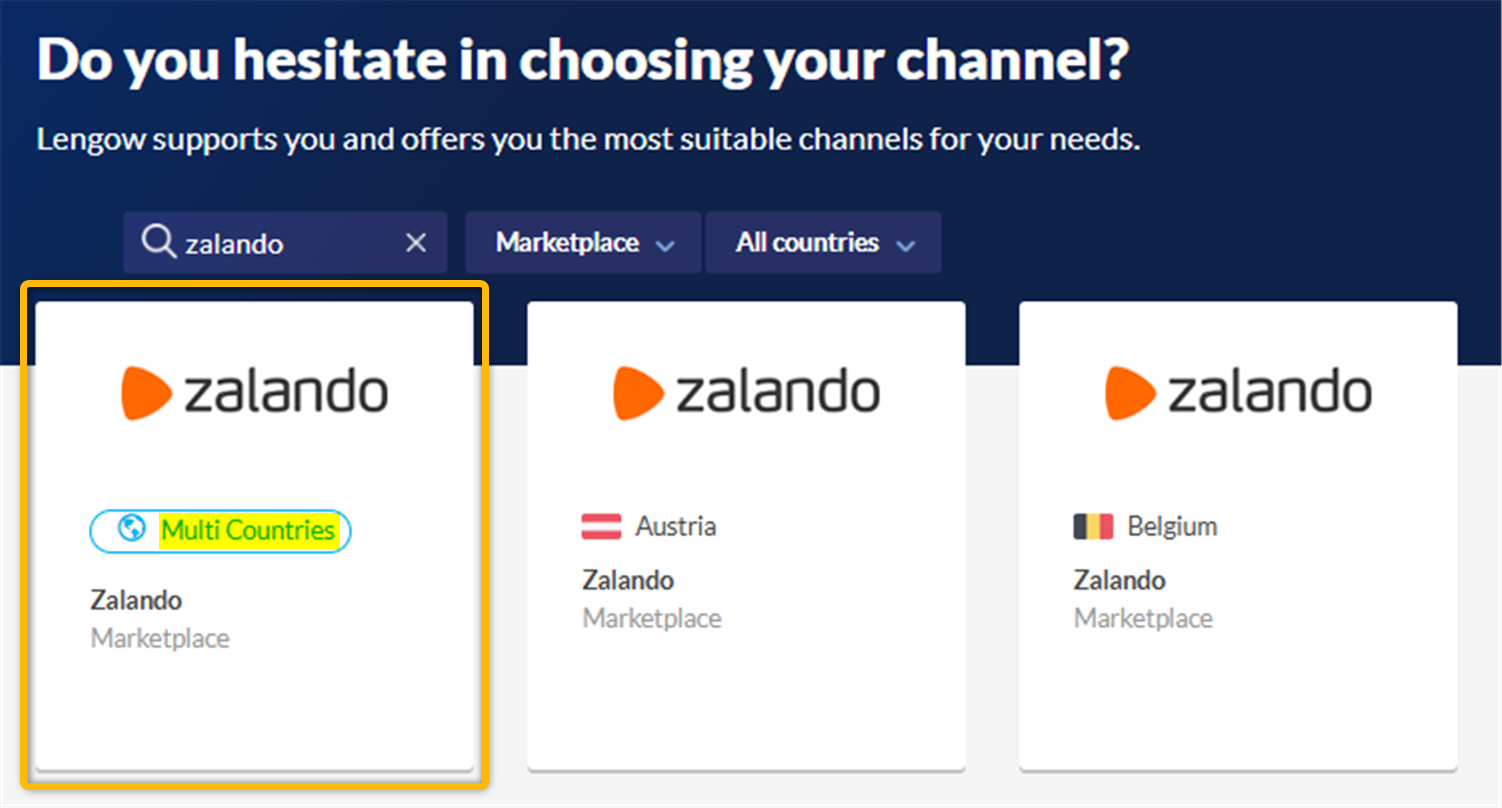The height and width of the screenshot is (808, 1502).
Task: Click the Zalando logo on Austria card
Action: (x=746, y=392)
